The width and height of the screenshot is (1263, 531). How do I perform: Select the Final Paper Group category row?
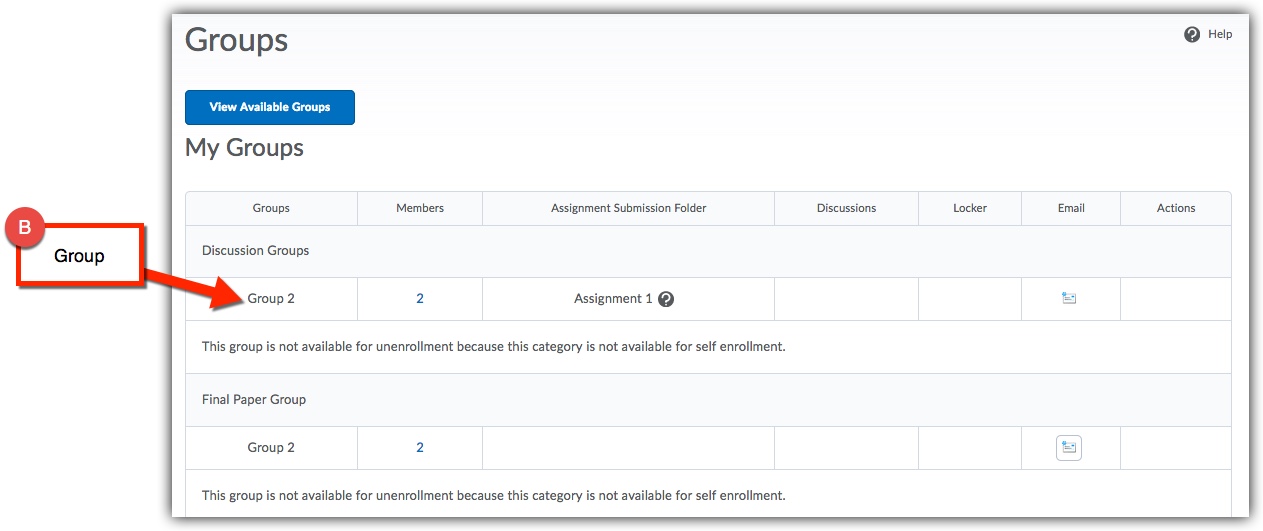(254, 400)
